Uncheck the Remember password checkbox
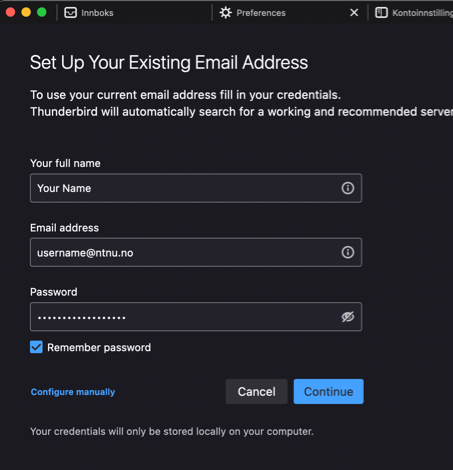Viewport: 453px width, 470px height. (x=36, y=347)
